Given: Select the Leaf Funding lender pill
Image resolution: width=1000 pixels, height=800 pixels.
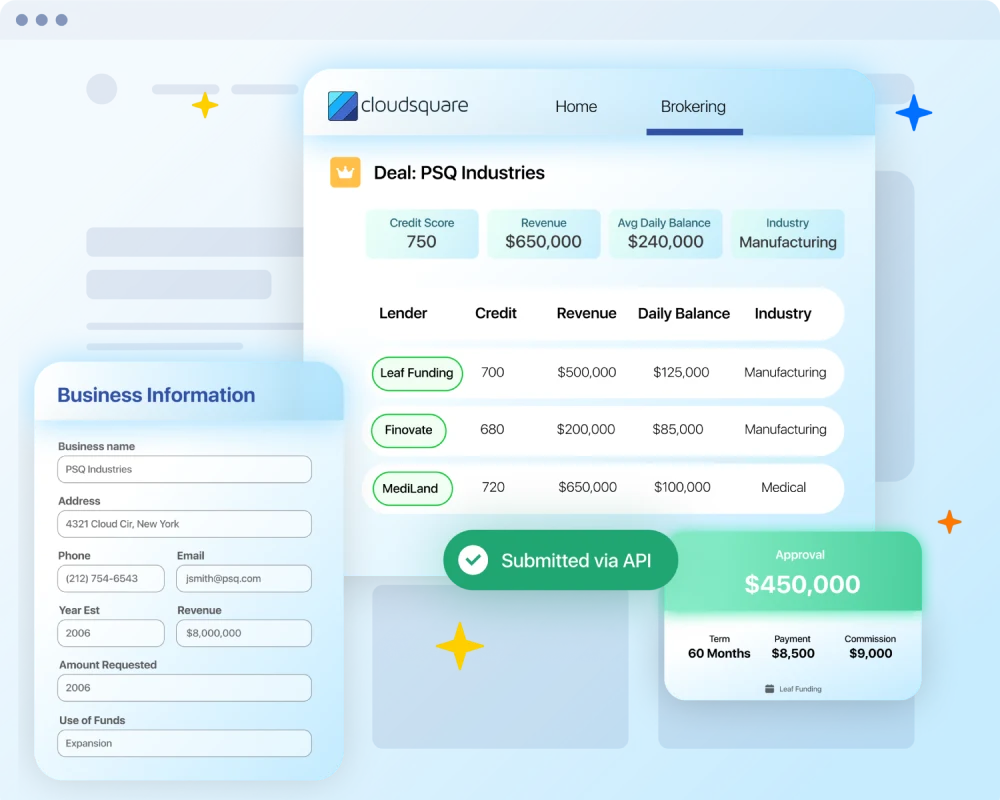Looking at the screenshot, I should coord(417,373).
